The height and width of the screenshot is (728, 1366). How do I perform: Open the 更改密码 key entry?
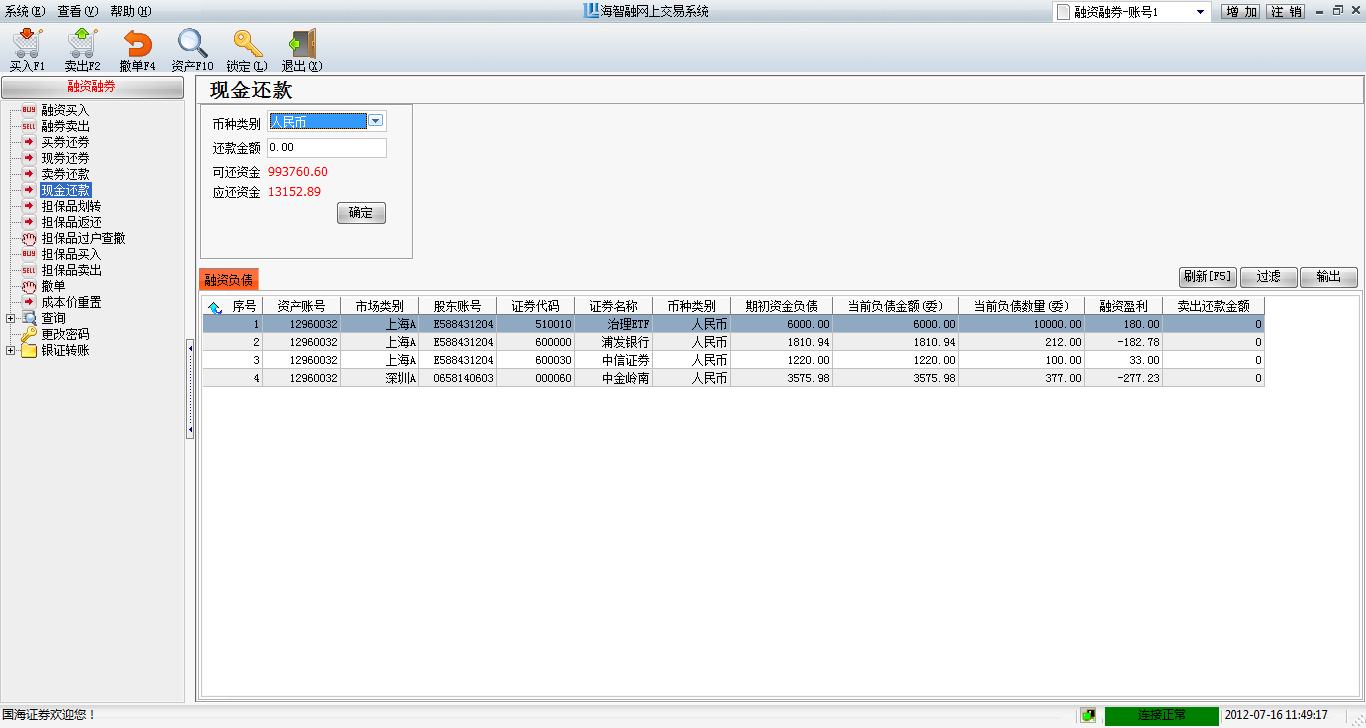[65, 334]
